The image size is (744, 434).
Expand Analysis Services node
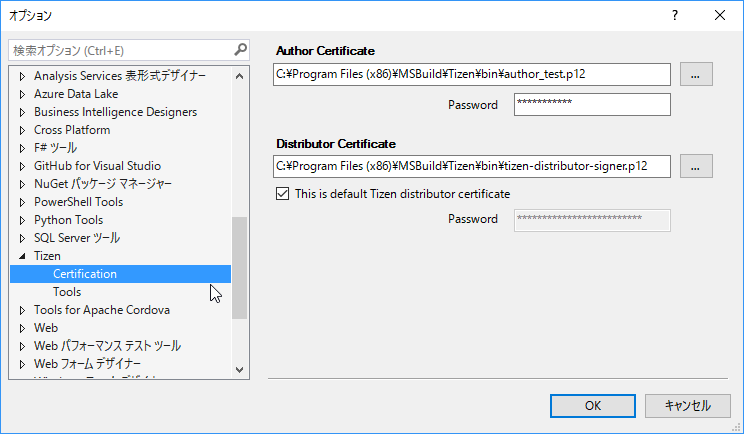point(22,76)
